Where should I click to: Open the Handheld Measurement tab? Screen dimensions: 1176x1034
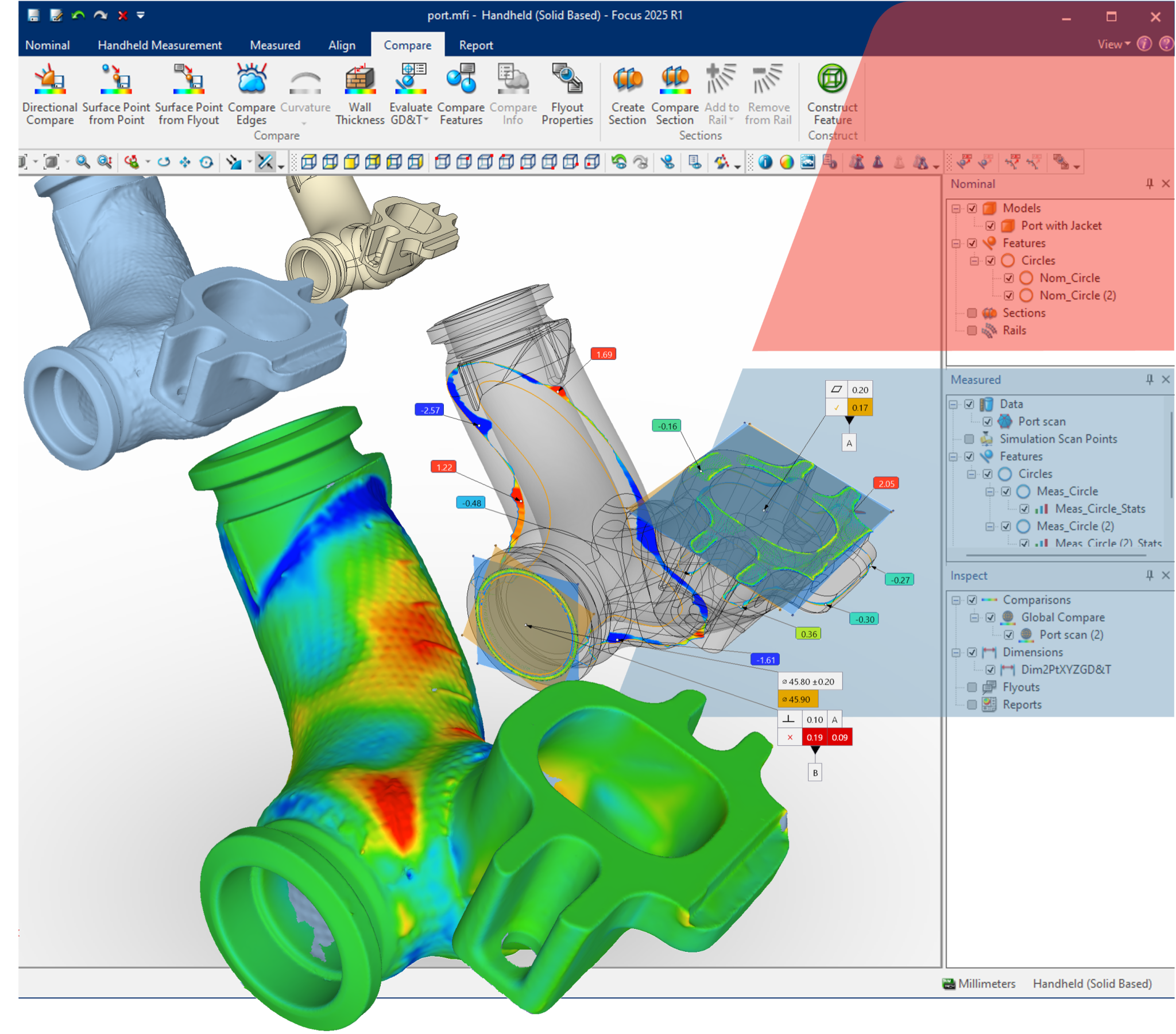[x=160, y=45]
